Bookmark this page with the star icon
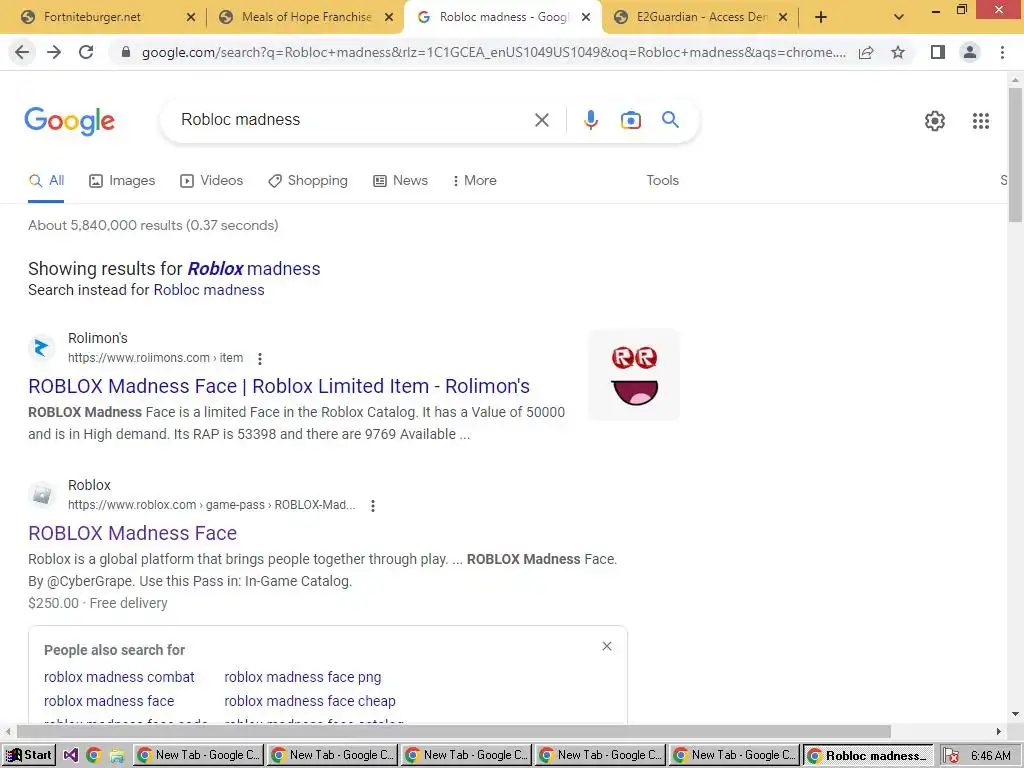Viewport: 1024px width, 768px height. [898, 52]
